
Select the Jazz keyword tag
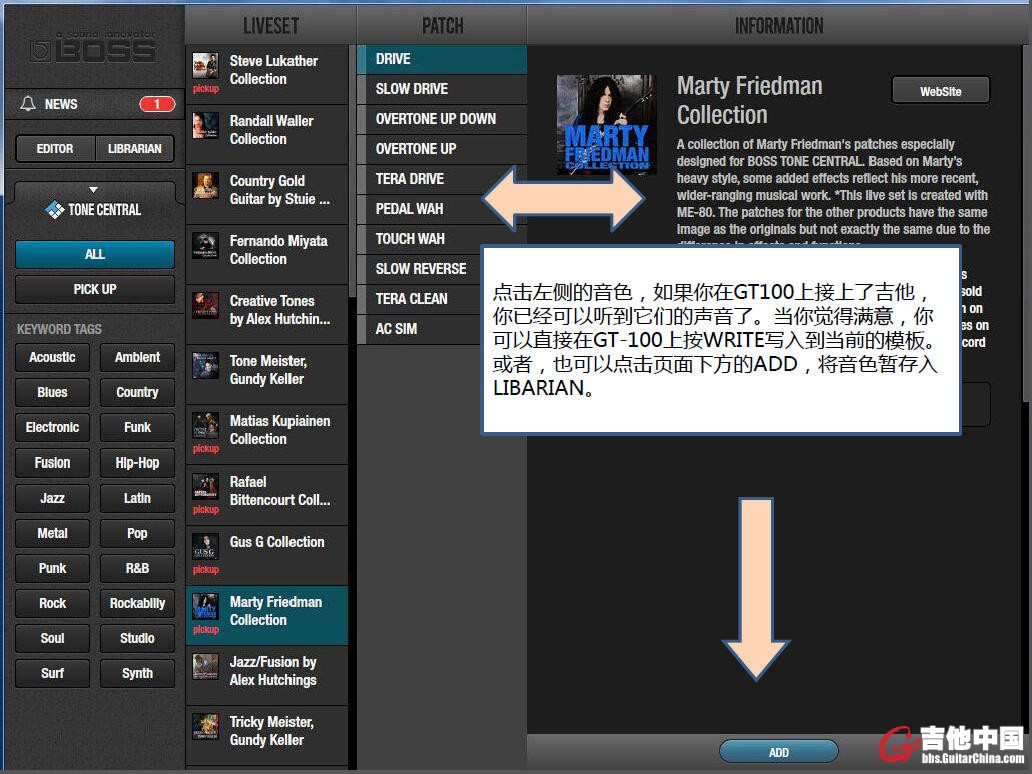point(52,498)
